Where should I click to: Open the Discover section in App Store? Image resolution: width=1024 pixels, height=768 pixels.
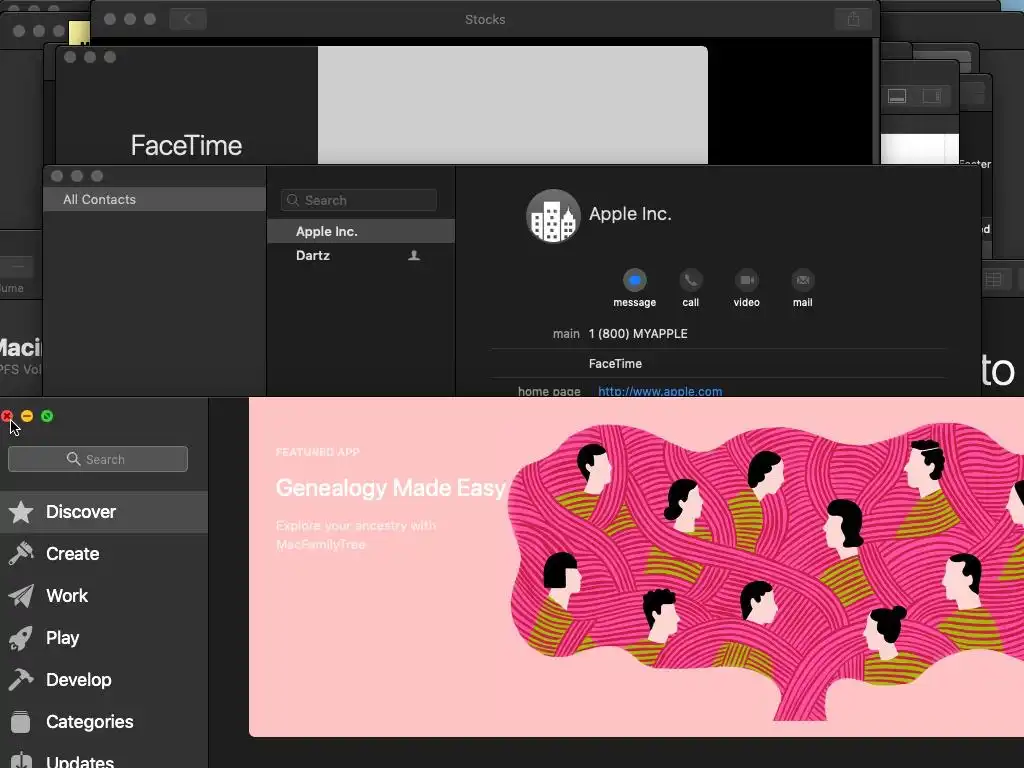pyautogui.click(x=104, y=512)
